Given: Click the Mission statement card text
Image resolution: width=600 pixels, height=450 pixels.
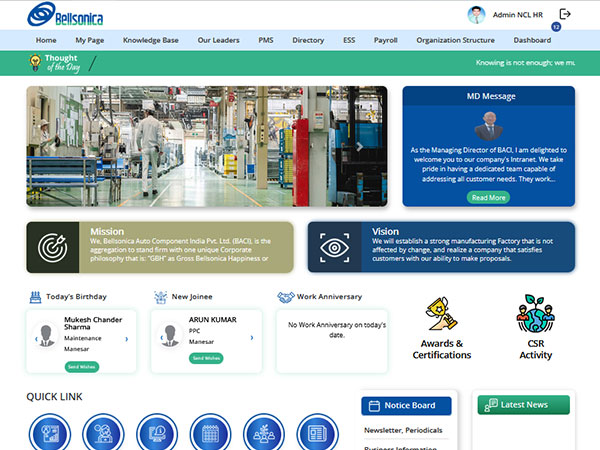Looking at the screenshot, I should tap(181, 250).
